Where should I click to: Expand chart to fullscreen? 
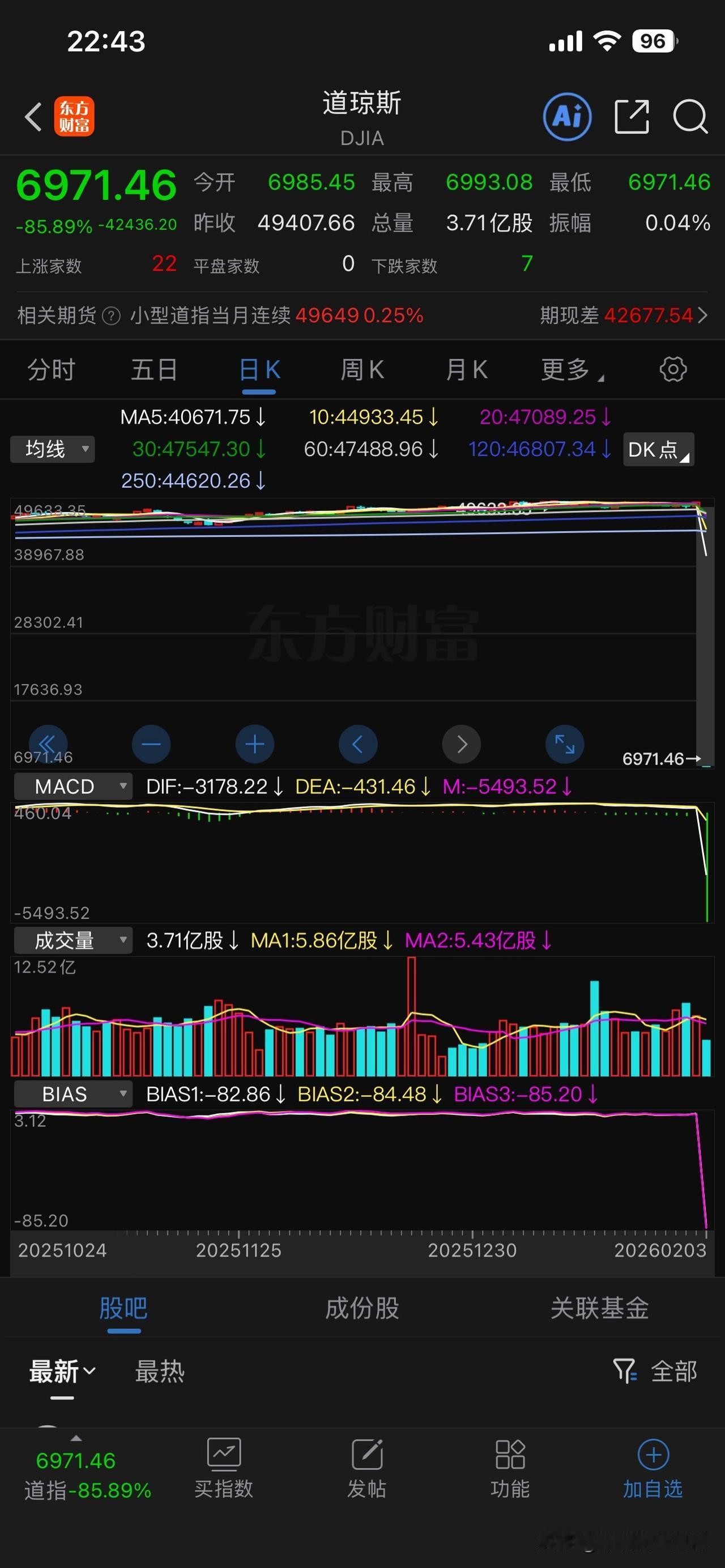pos(565,744)
